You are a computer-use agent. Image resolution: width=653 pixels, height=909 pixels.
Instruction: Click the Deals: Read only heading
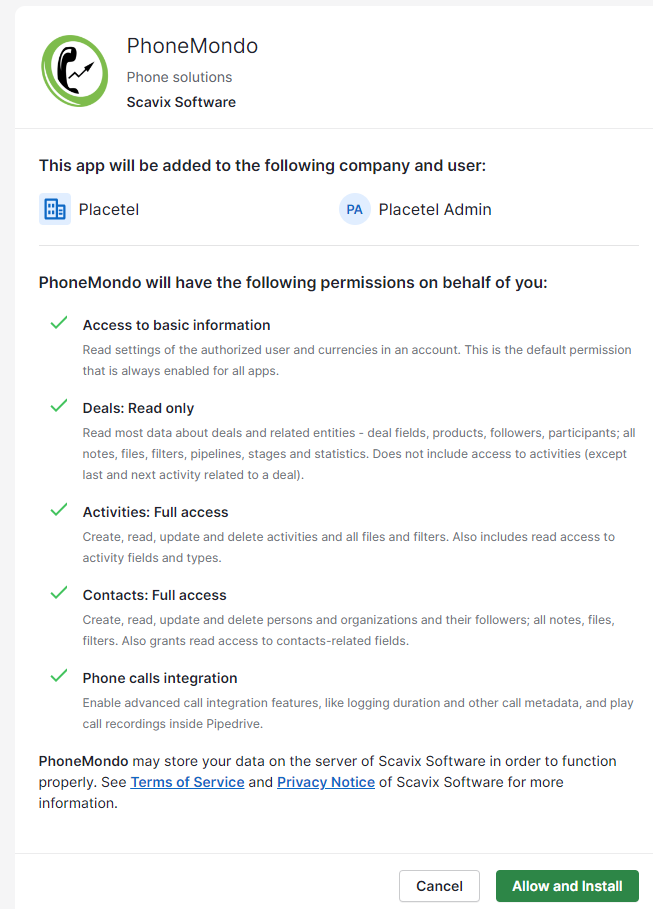(x=138, y=408)
